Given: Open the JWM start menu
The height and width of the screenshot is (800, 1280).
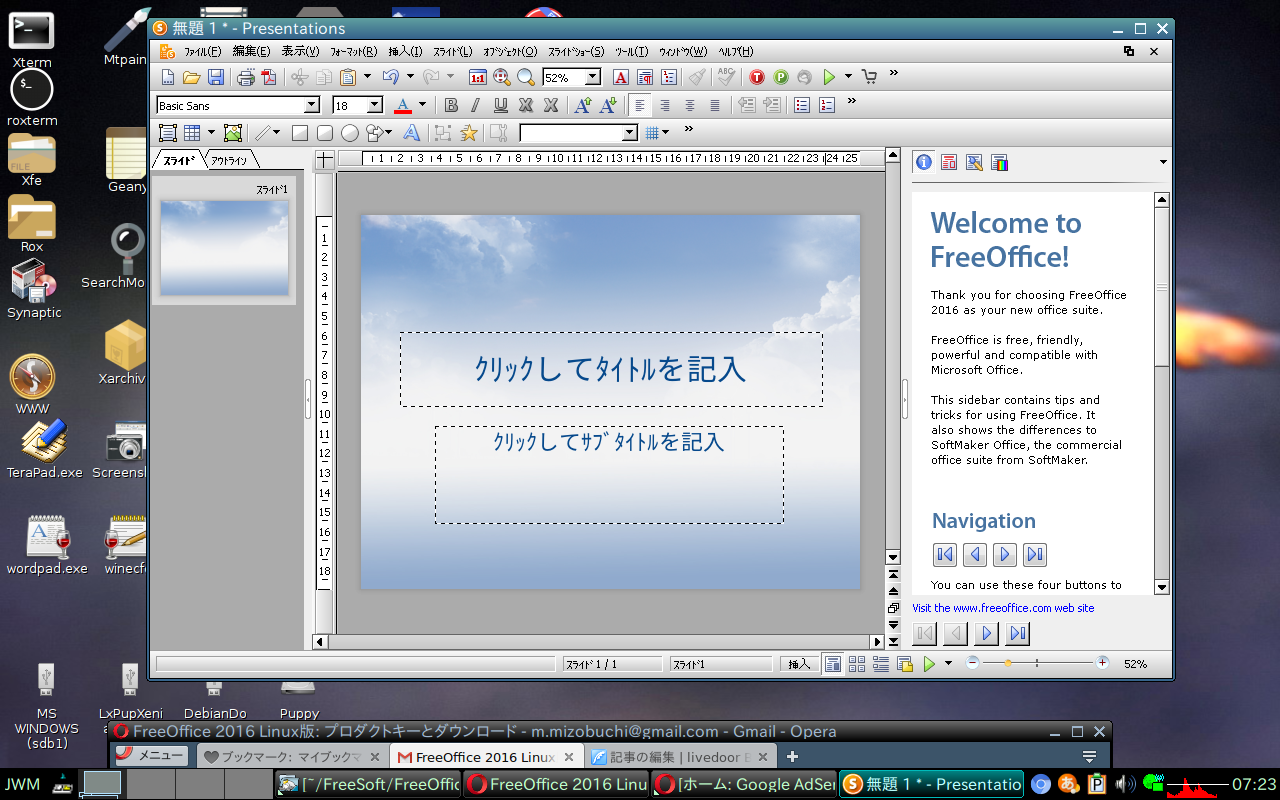Looking at the screenshot, I should point(23,784).
